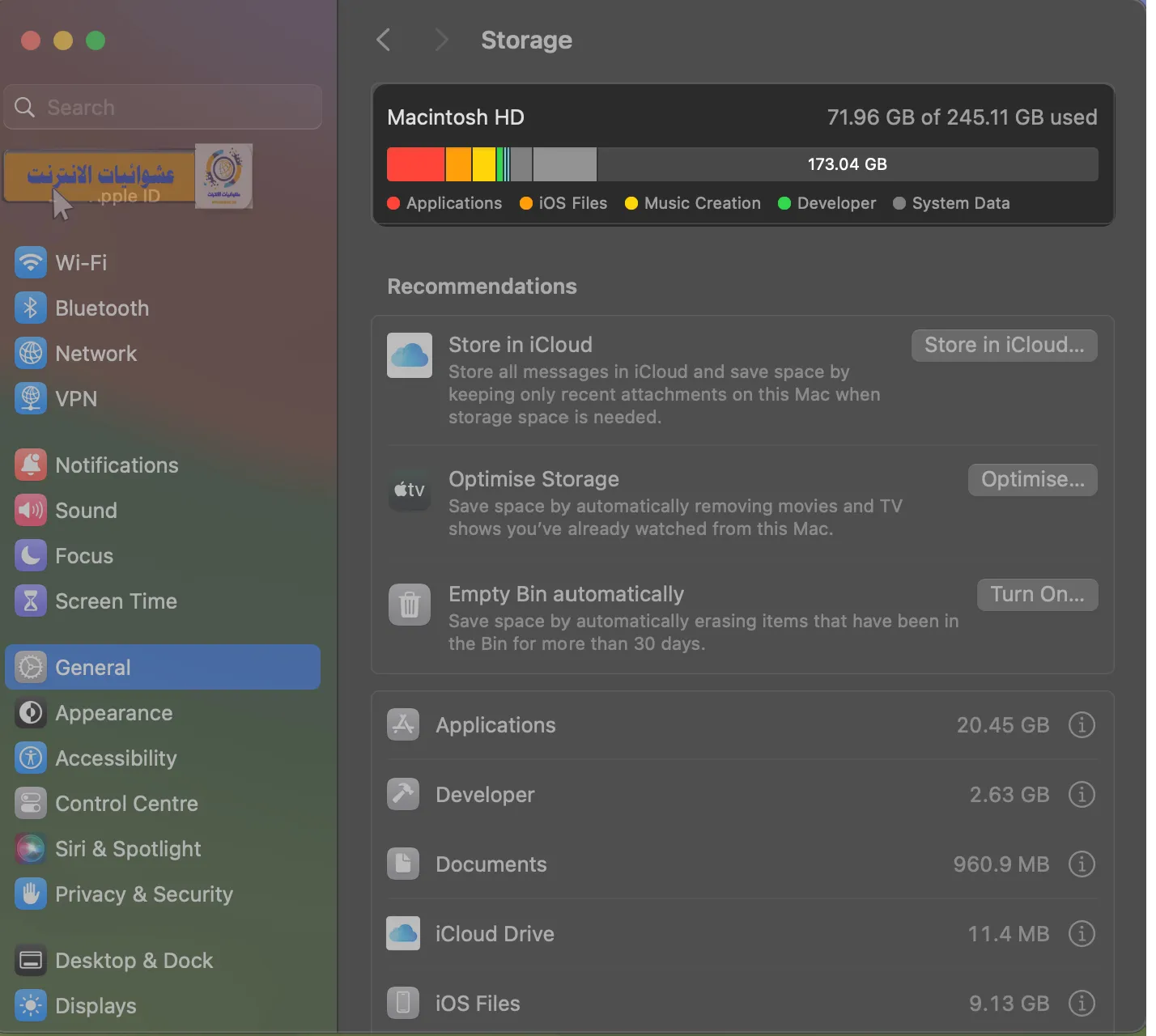Select the yellow Music Creation bar segment
Viewport: 1156px width, 1036px height.
[x=484, y=164]
